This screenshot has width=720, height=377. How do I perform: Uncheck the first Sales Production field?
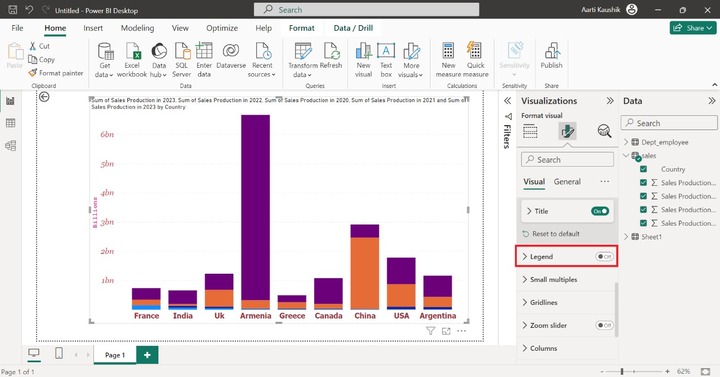click(x=643, y=182)
